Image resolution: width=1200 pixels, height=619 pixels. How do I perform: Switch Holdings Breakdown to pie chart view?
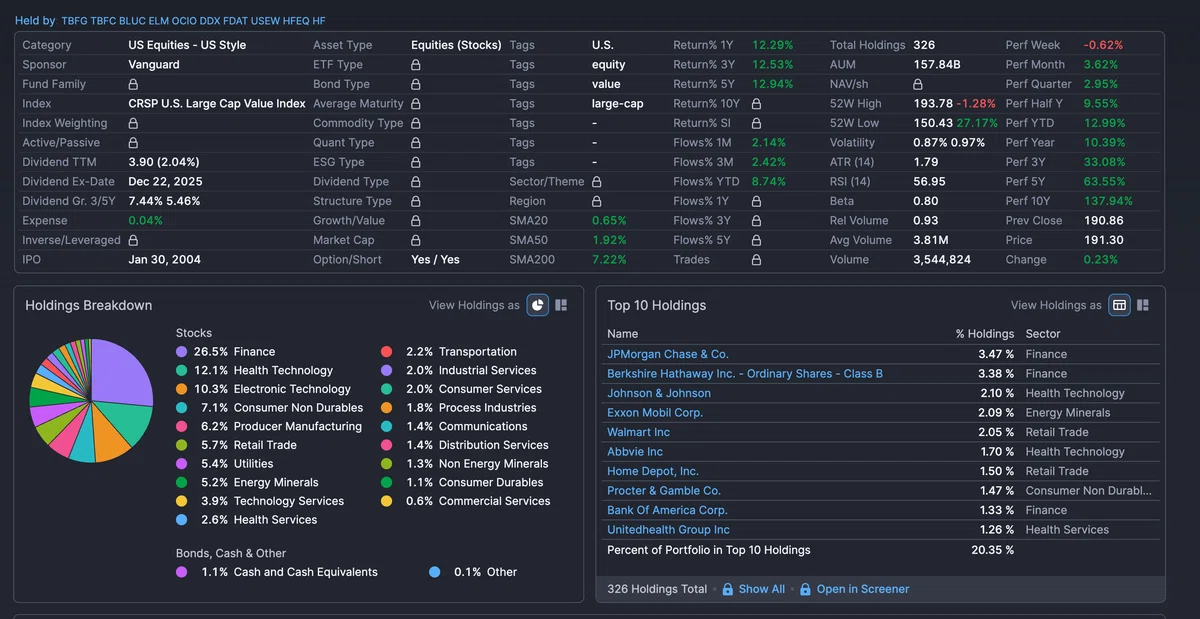(538, 305)
